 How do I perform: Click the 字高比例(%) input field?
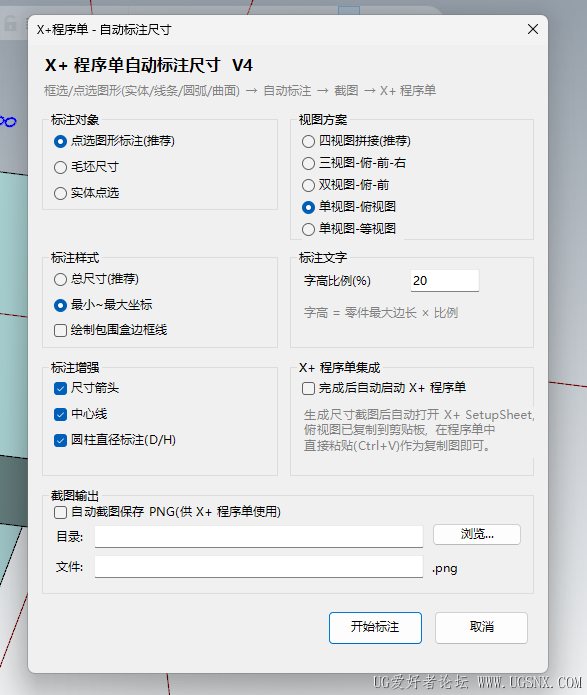(445, 281)
